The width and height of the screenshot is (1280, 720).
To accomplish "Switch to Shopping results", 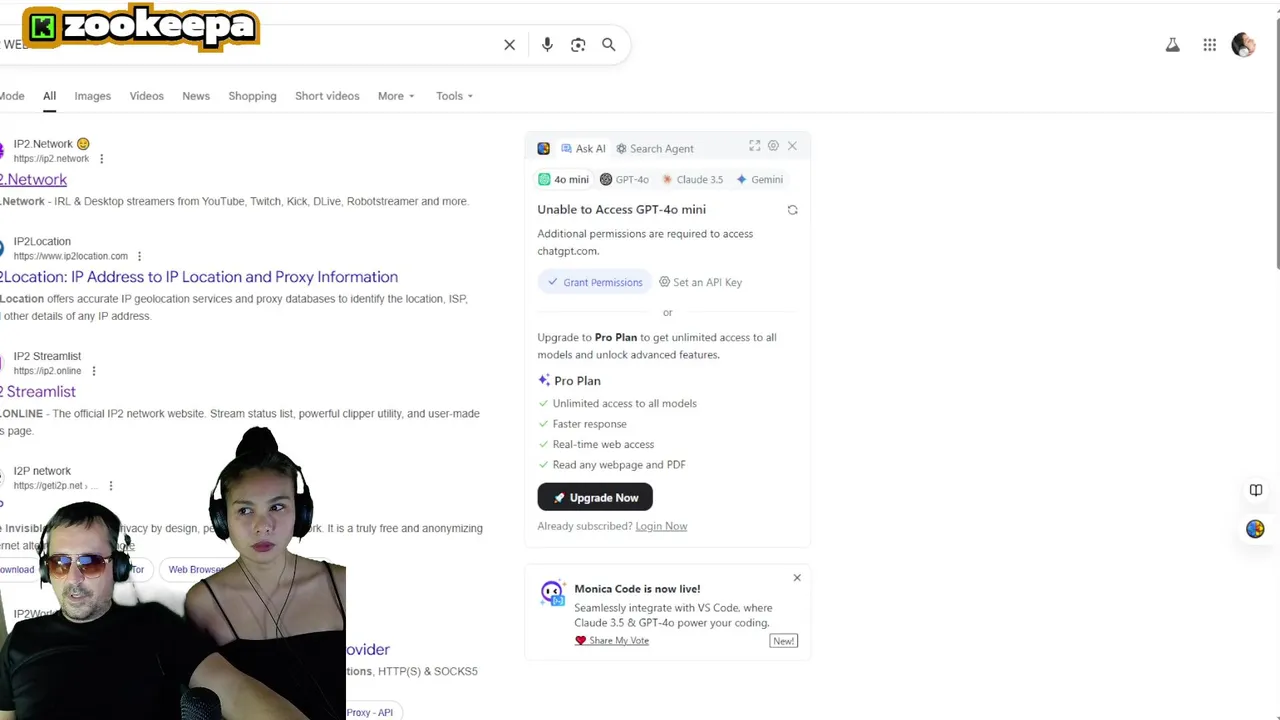I will pyautogui.click(x=252, y=96).
